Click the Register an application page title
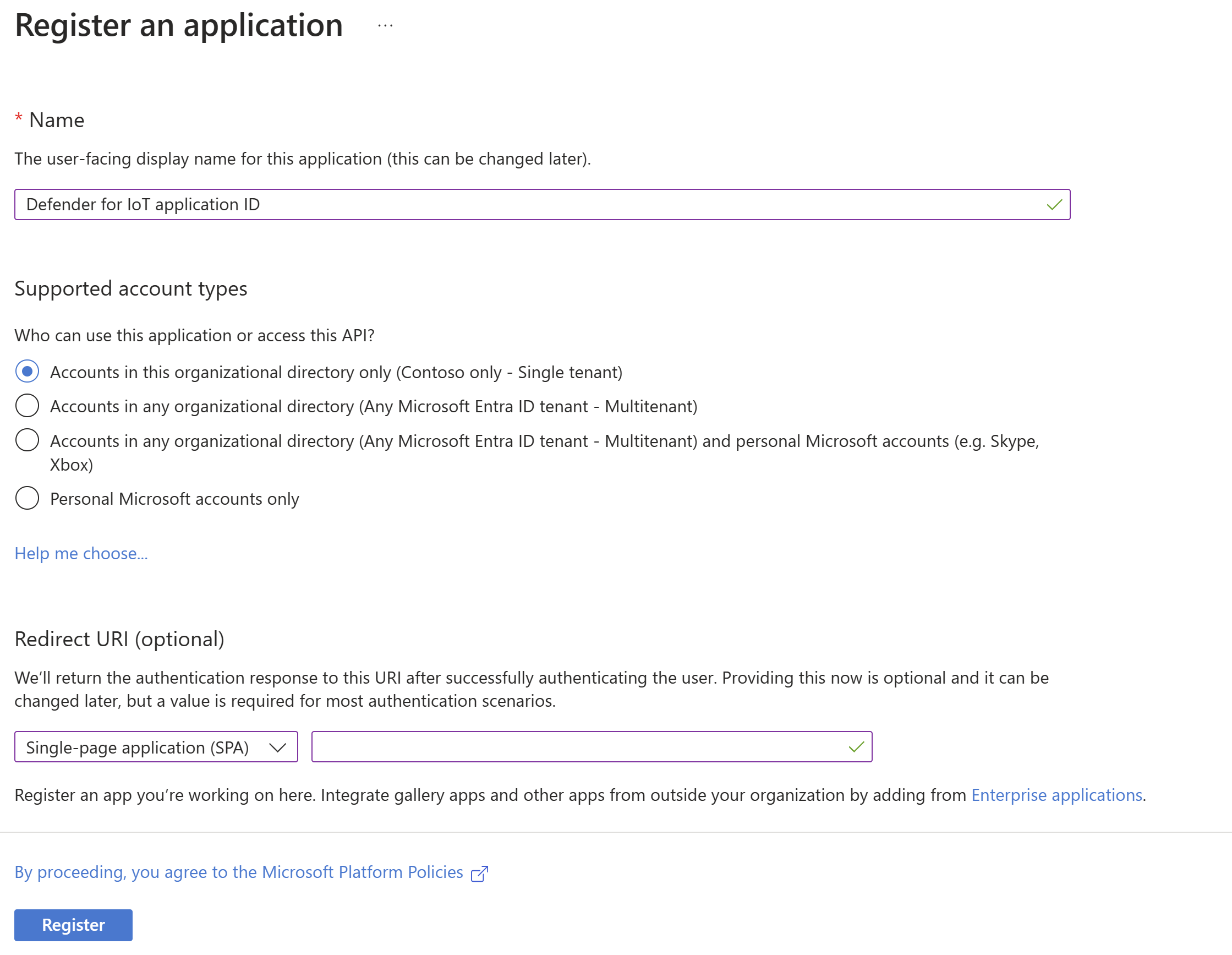 (x=179, y=25)
